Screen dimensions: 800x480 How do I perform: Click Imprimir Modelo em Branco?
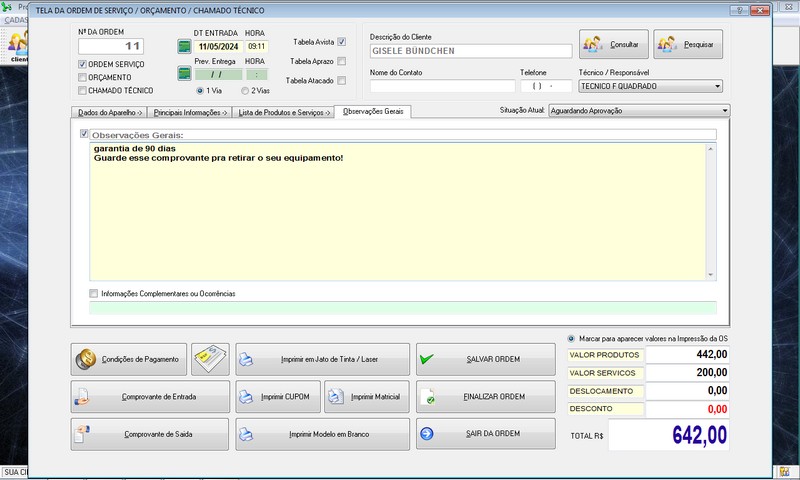322,435
